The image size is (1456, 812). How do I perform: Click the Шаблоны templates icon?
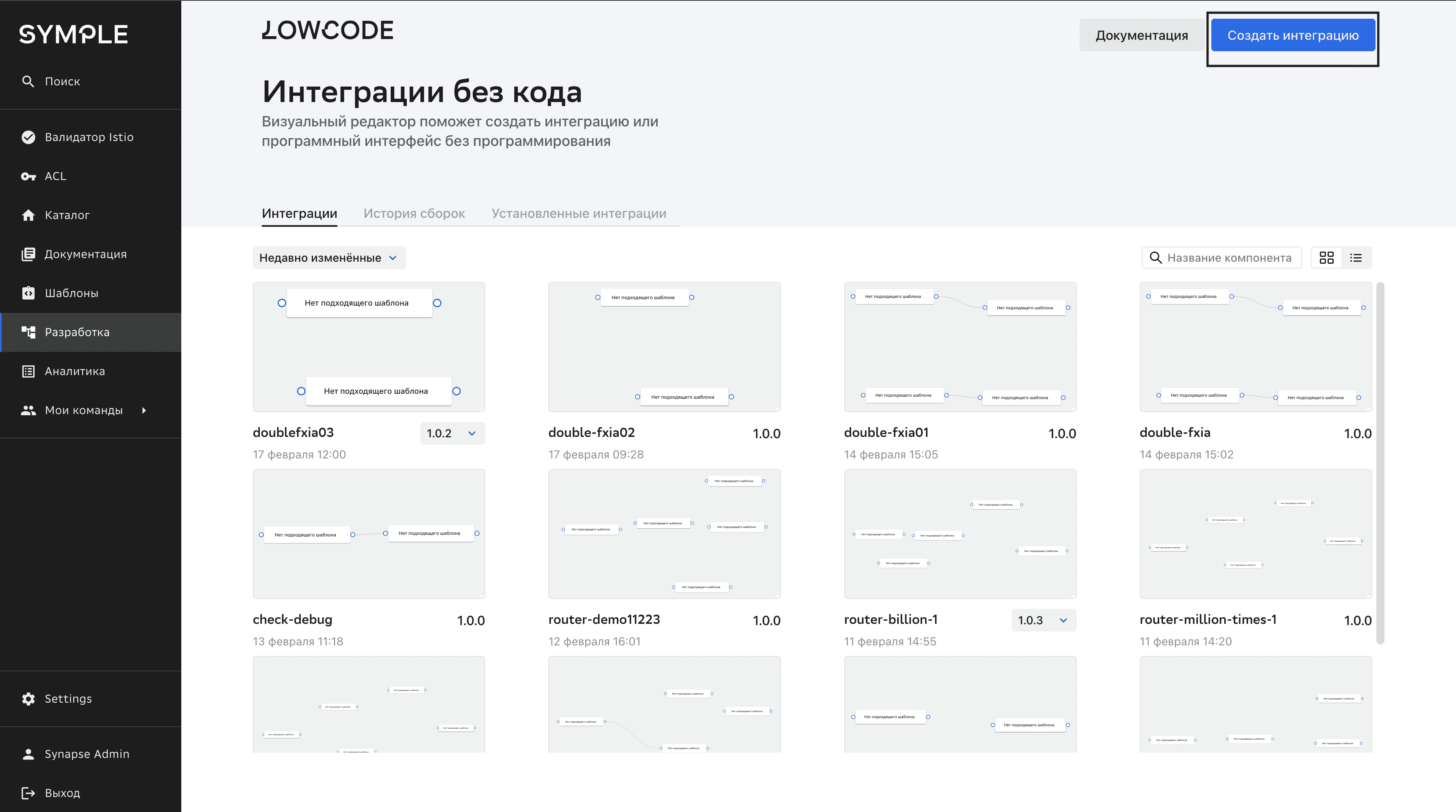point(28,293)
